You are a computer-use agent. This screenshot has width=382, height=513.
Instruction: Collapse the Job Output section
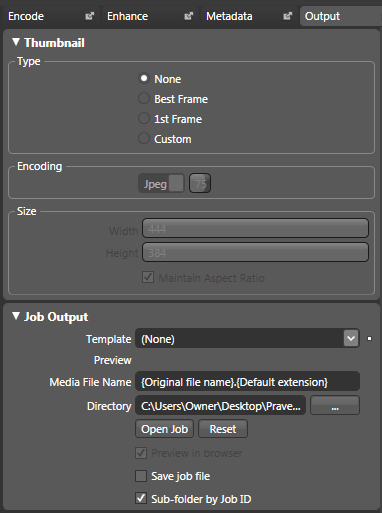pos(16,316)
